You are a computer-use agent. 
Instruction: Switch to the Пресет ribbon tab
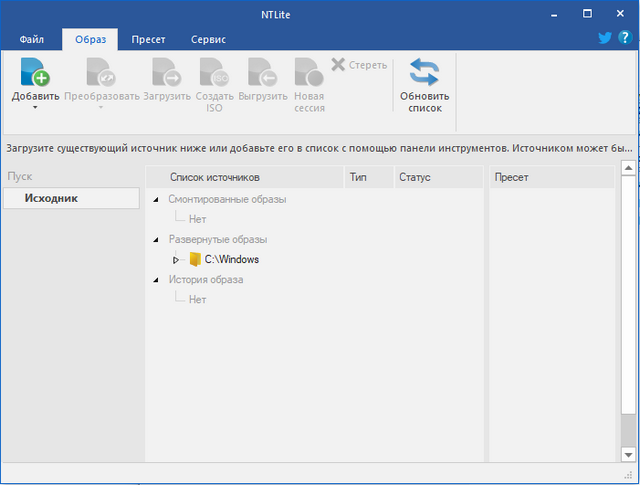pyautogui.click(x=148, y=39)
